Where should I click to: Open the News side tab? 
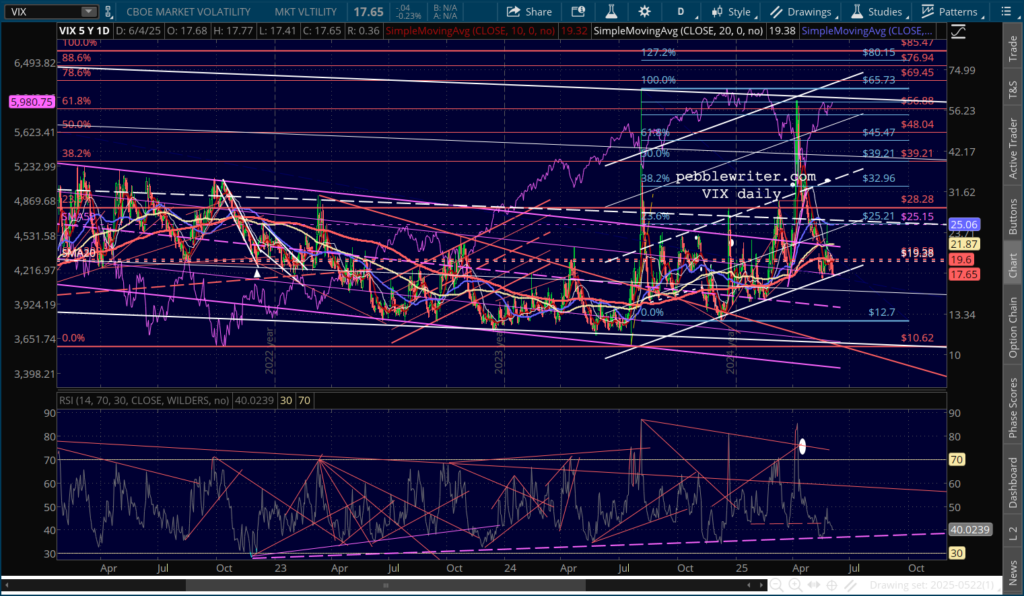click(1012, 571)
